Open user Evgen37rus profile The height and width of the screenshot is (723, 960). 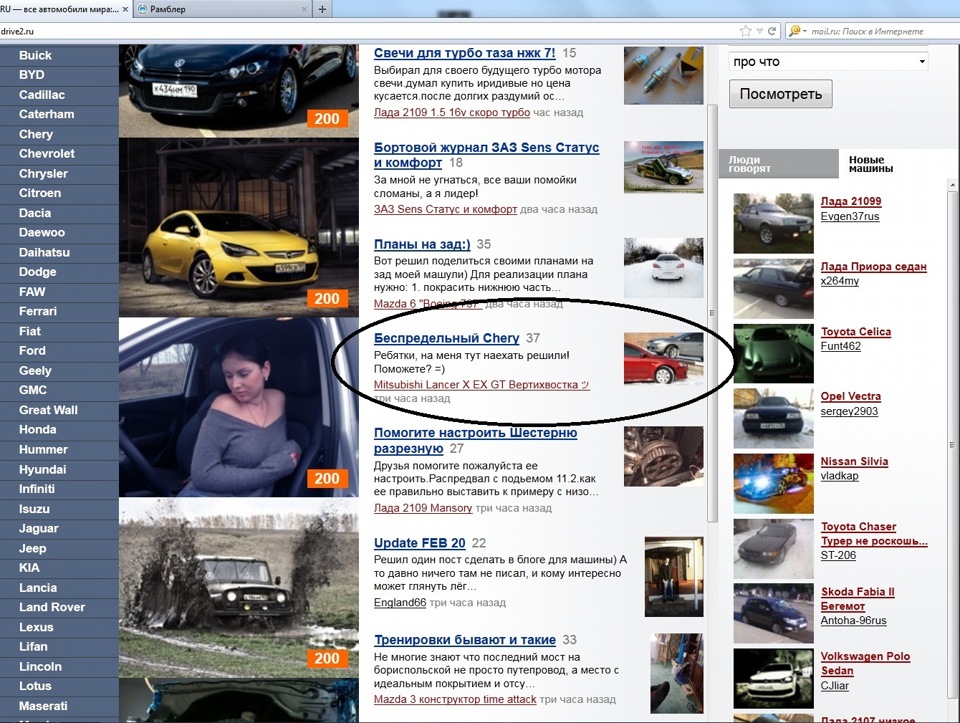coord(850,216)
